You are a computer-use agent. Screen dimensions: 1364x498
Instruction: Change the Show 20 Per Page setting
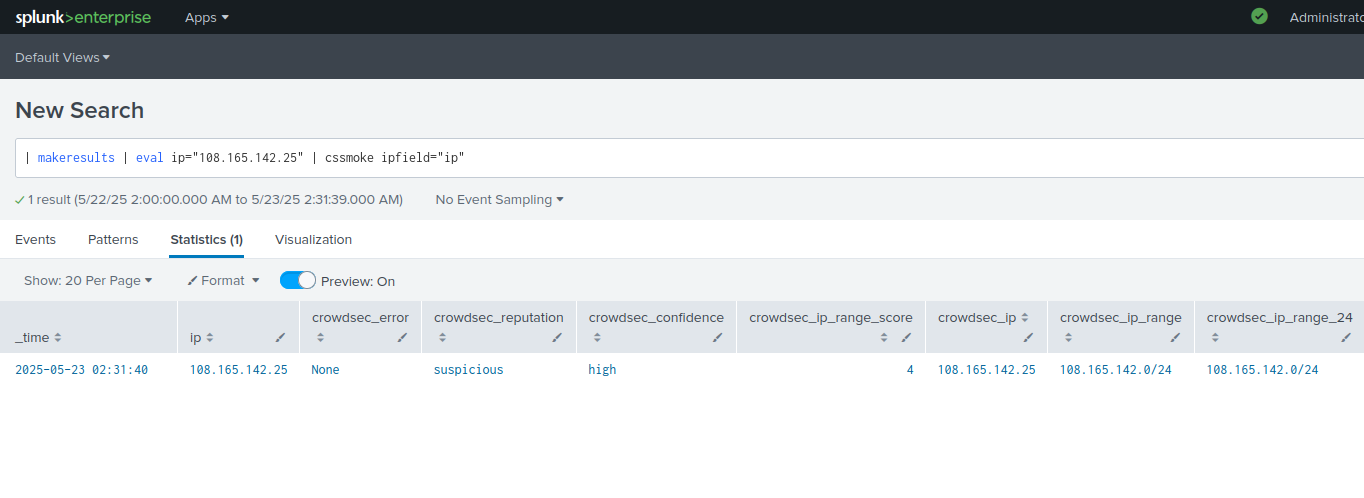[x=88, y=281]
